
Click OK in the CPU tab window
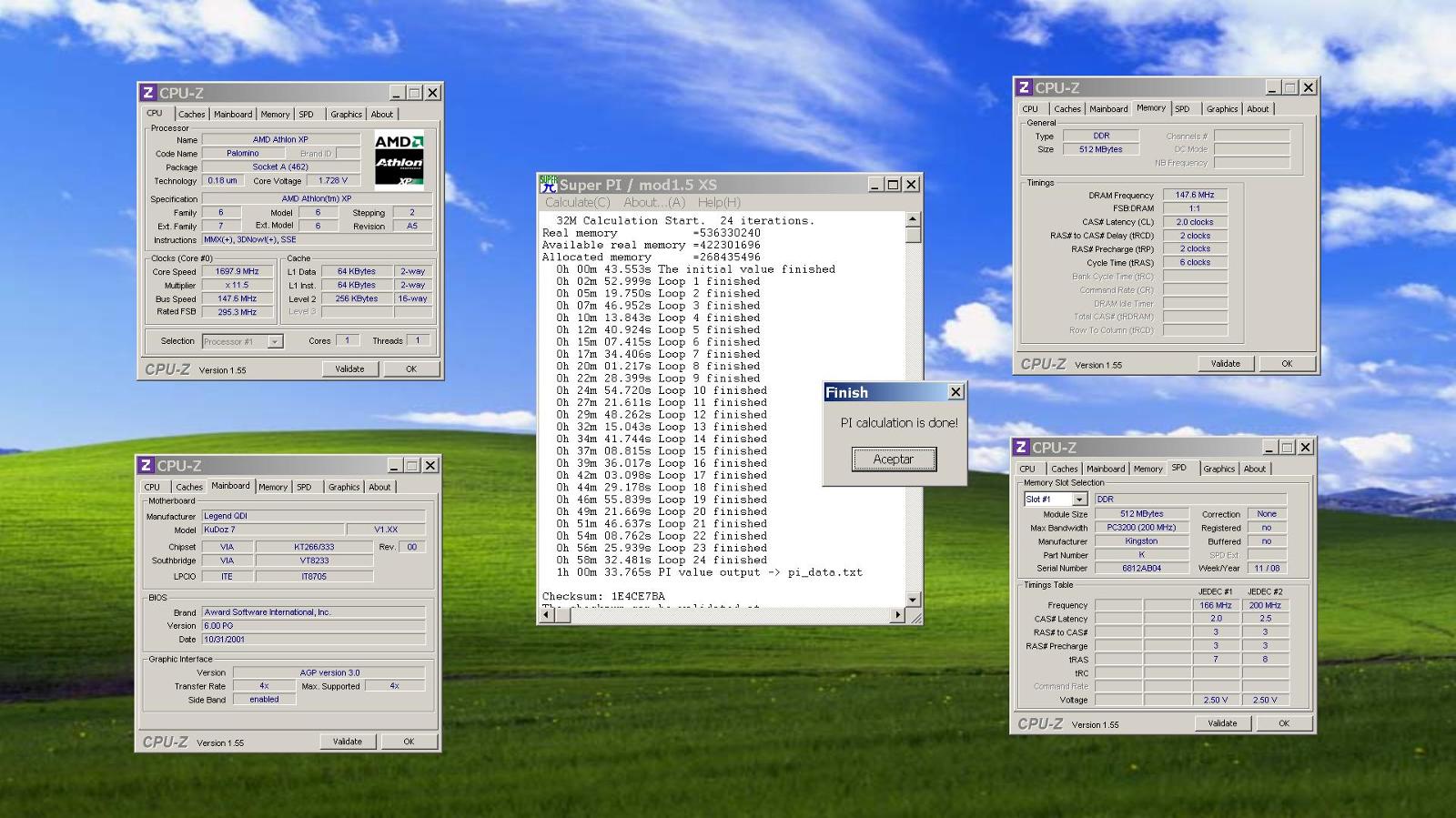(x=411, y=369)
